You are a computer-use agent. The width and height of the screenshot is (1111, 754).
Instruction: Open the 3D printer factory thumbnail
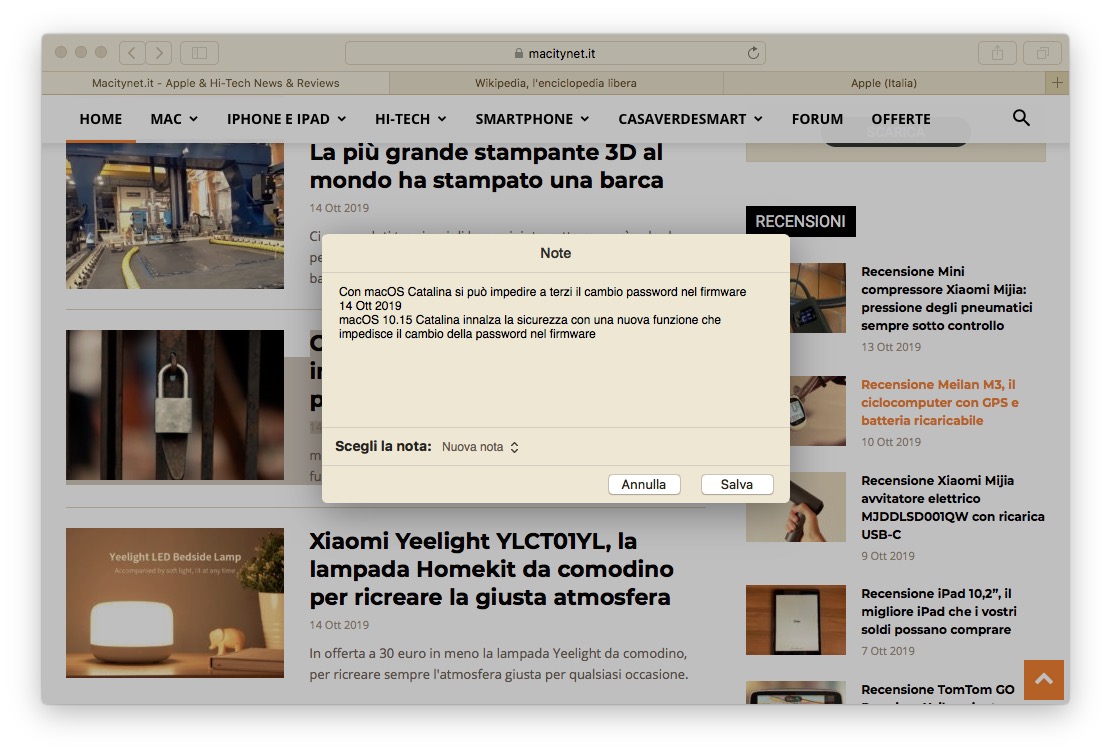(x=175, y=215)
